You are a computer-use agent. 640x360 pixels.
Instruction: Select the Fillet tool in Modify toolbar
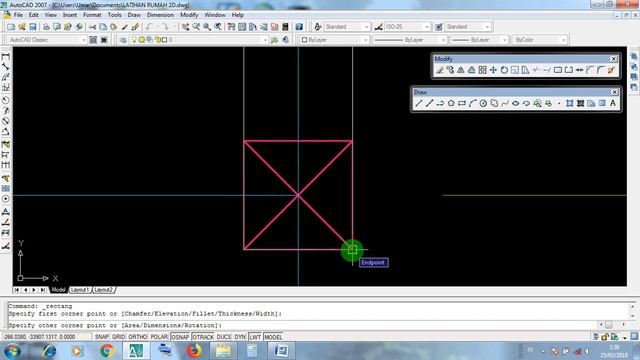(600, 70)
